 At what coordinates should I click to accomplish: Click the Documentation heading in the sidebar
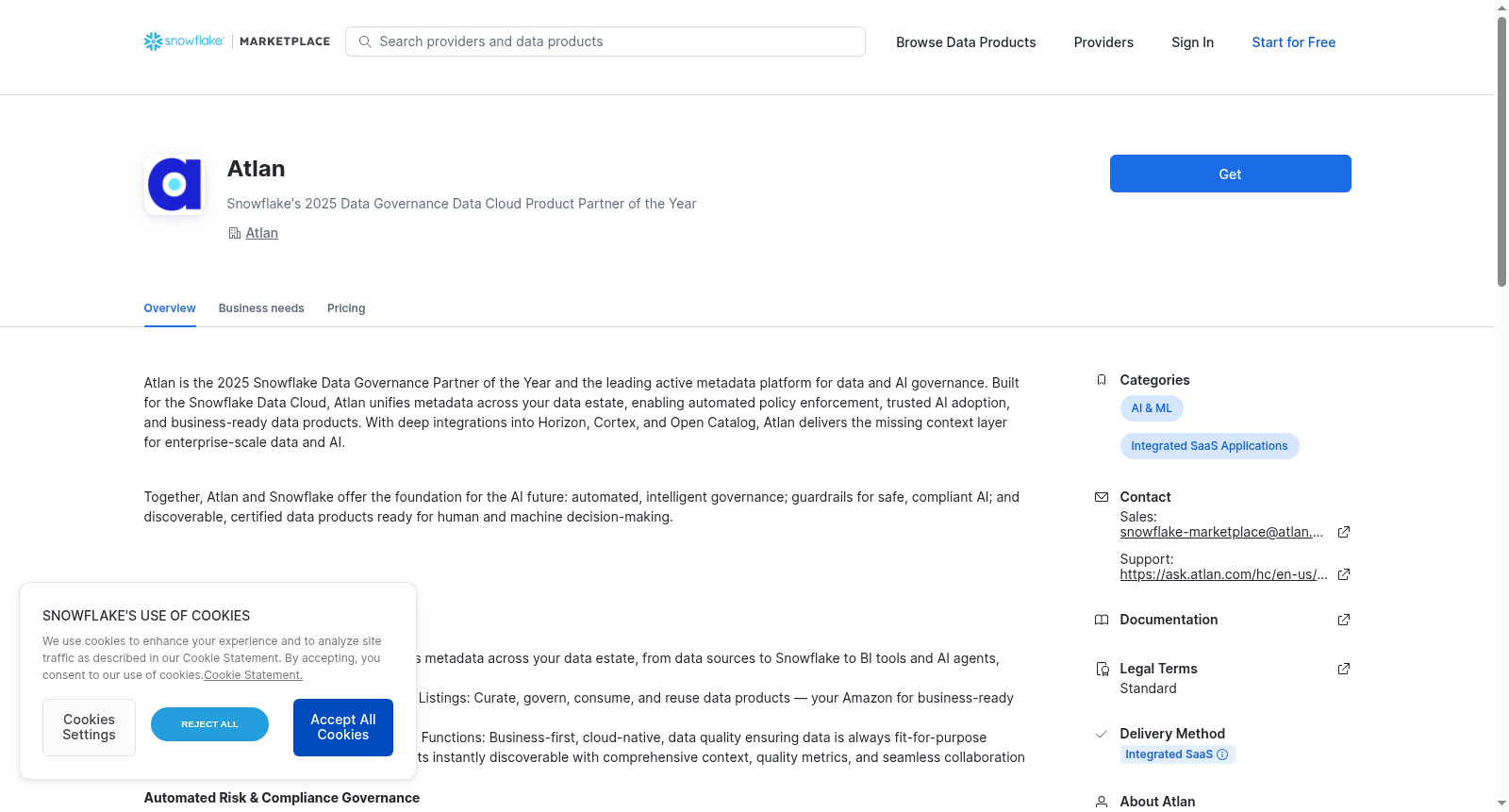1169,620
